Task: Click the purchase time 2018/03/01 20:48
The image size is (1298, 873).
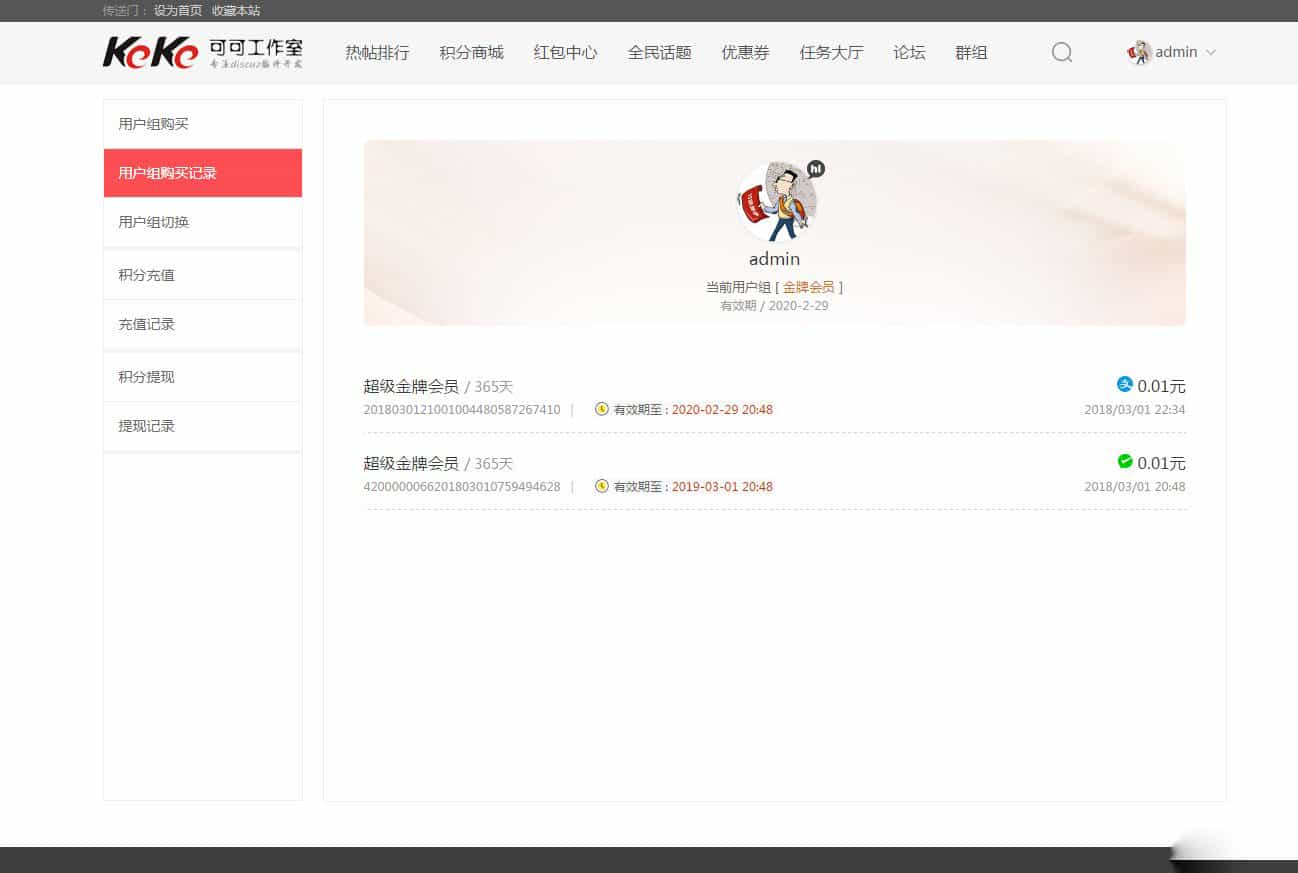Action: point(1135,487)
